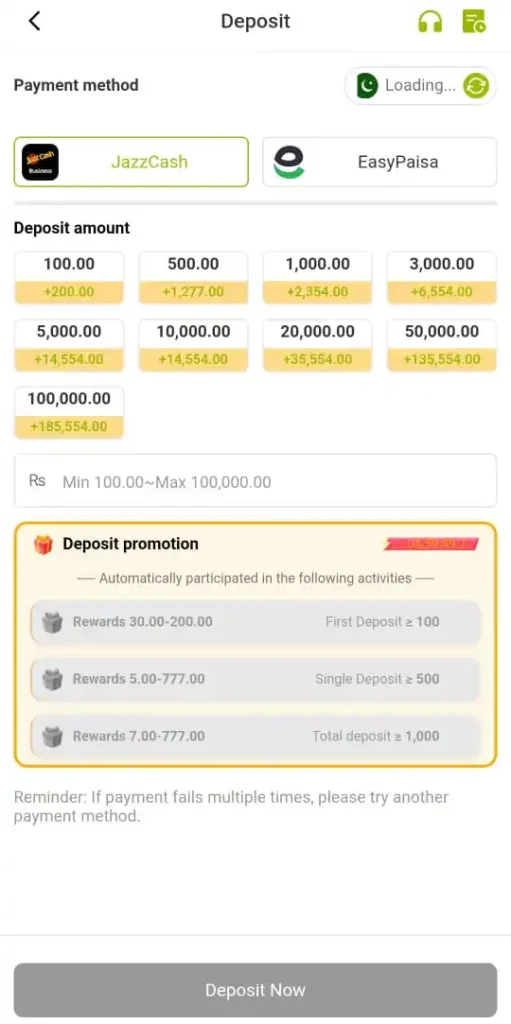Tap the JazzCash logo icon
This screenshot has width=511, height=1024.
click(x=40, y=162)
